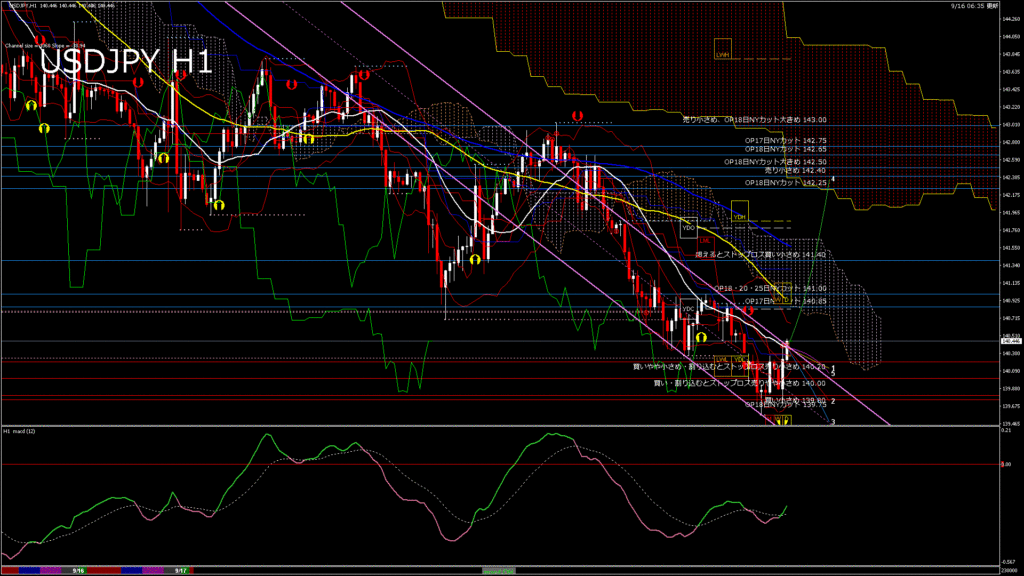
Task: Click the LWH box in red cloud
Action: click(723, 55)
